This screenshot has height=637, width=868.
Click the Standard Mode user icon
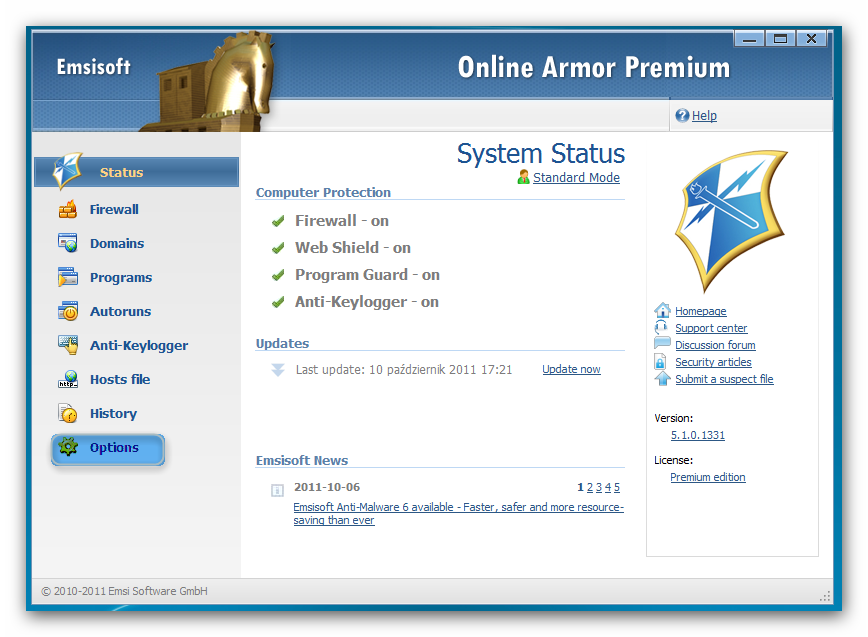[523, 177]
